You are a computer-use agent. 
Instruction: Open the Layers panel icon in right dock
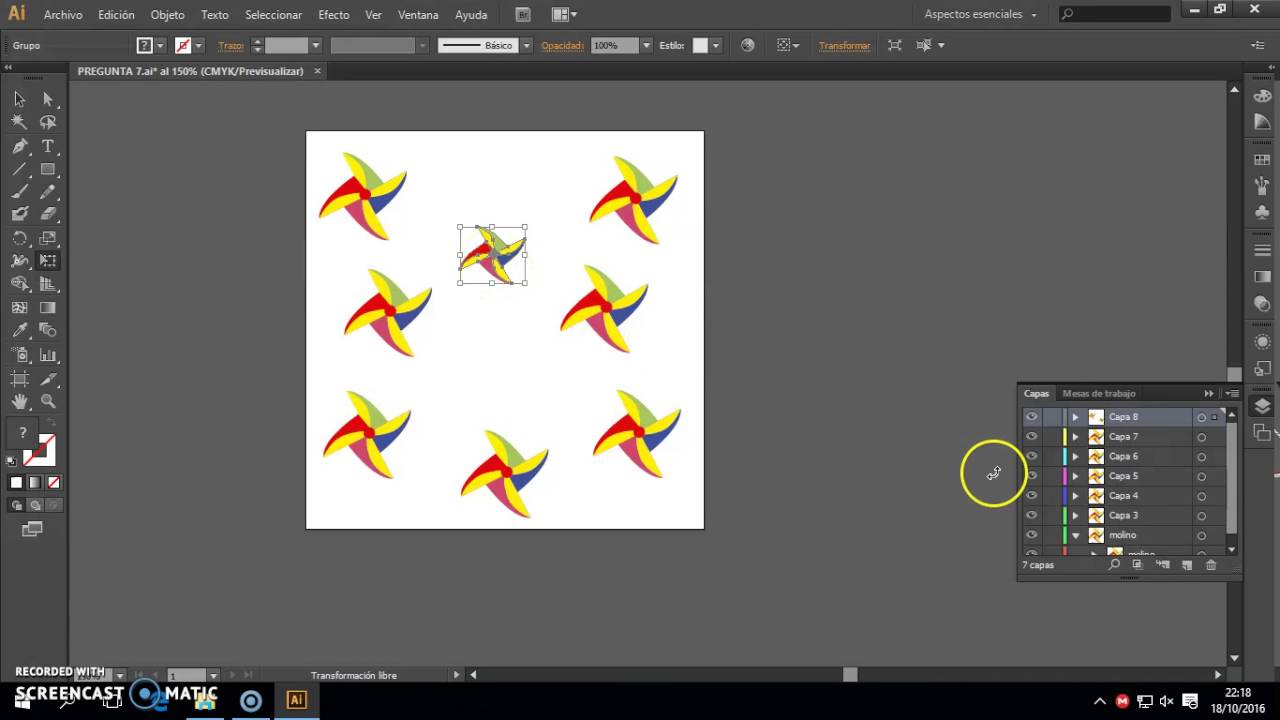click(1262, 406)
